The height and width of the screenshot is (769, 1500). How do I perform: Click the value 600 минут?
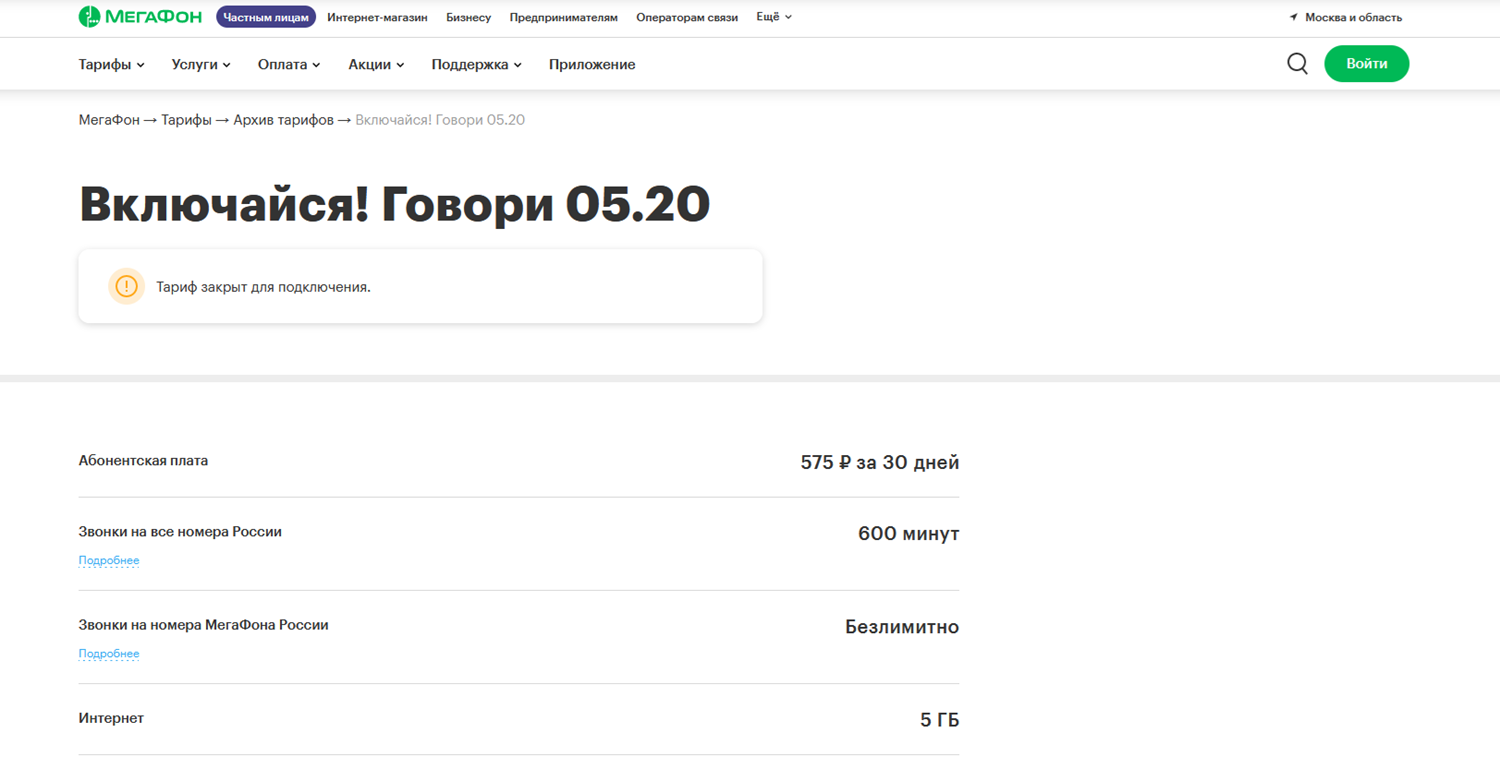point(908,534)
